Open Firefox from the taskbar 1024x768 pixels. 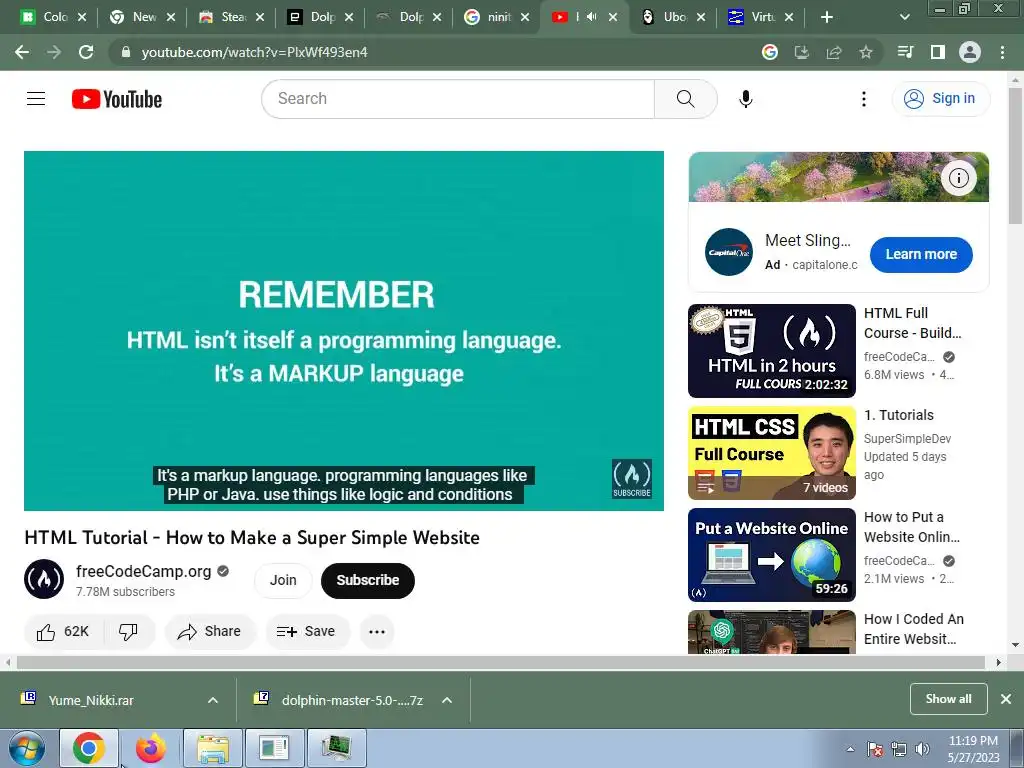150,748
